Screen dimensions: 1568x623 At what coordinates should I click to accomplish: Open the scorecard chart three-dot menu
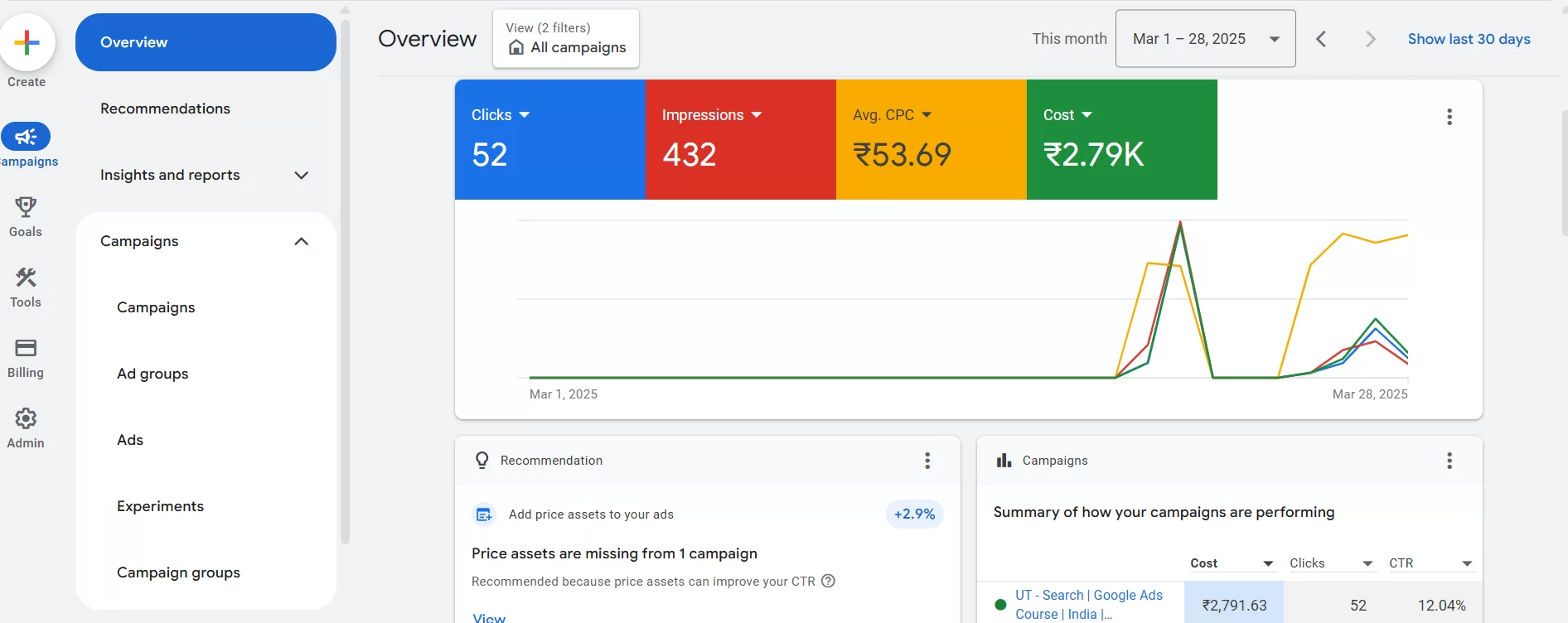click(x=1449, y=117)
